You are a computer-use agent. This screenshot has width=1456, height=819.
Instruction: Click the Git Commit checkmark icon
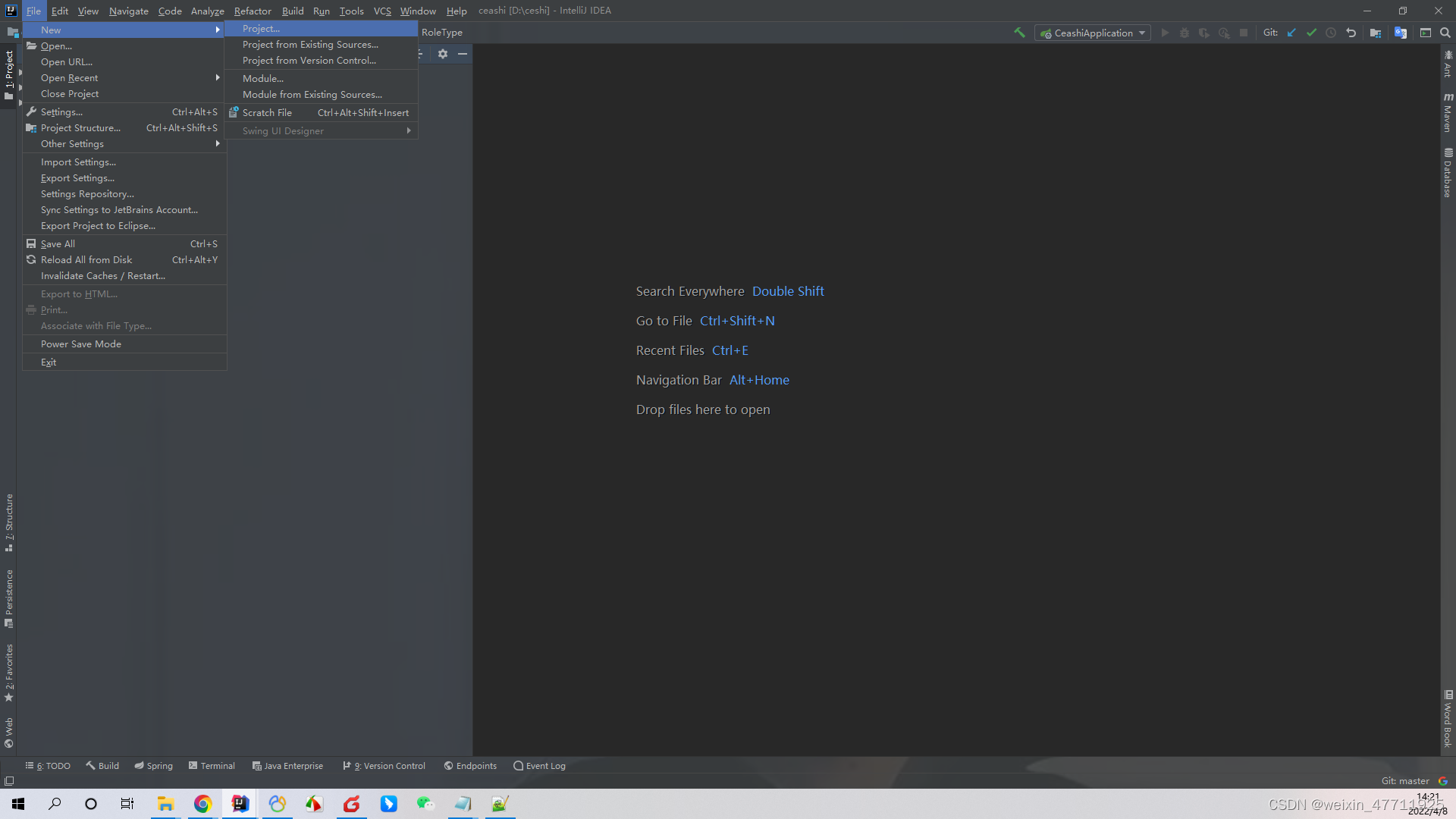1311,33
